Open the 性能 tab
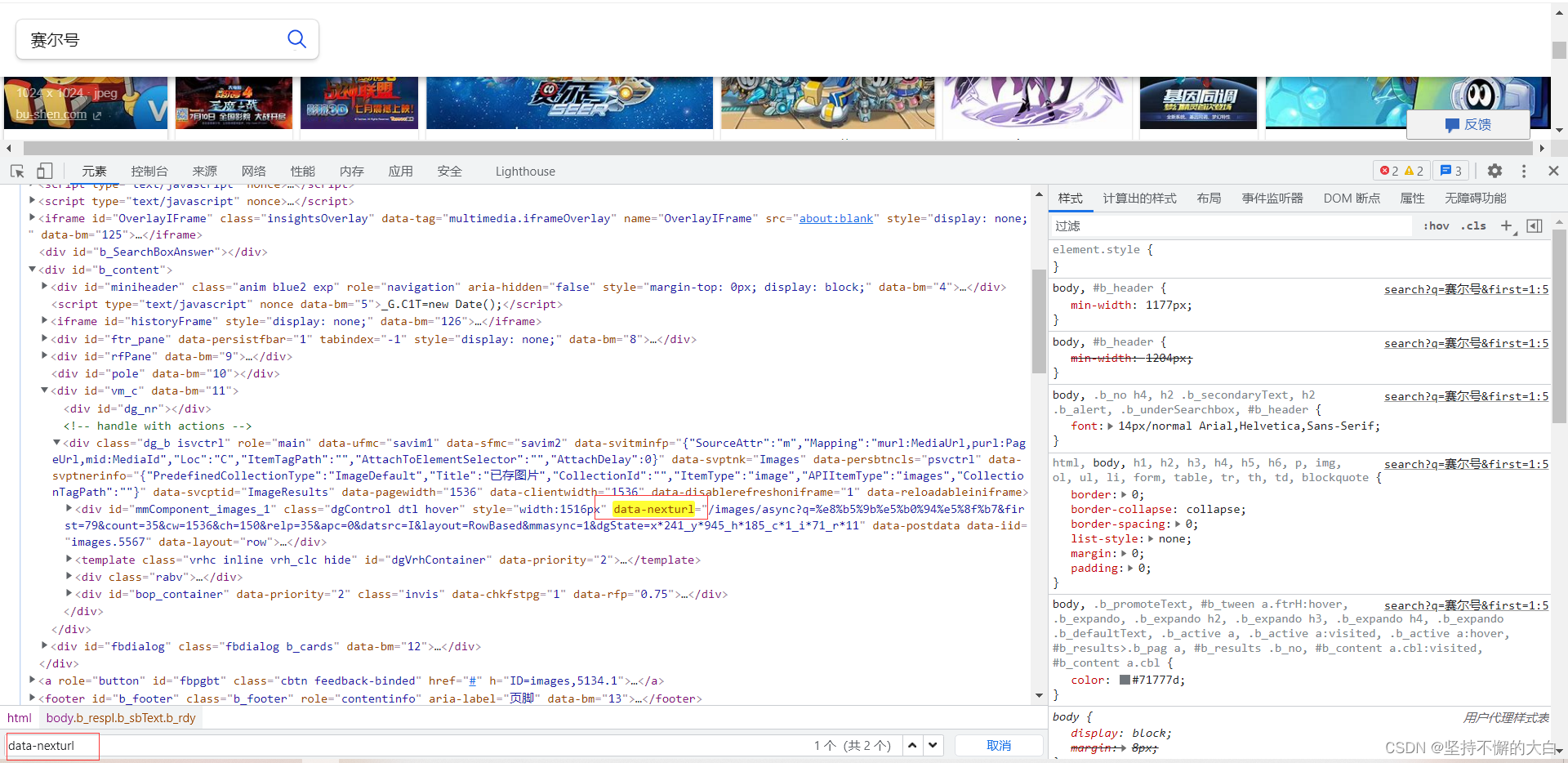 coord(303,171)
